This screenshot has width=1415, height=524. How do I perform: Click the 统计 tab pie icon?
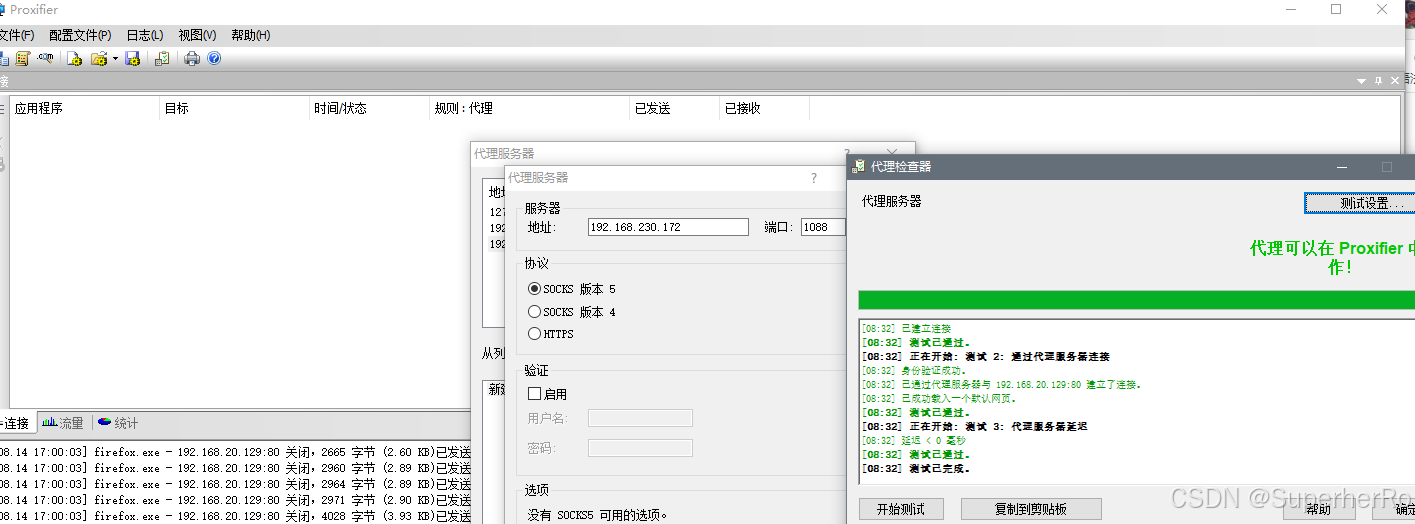[x=104, y=423]
